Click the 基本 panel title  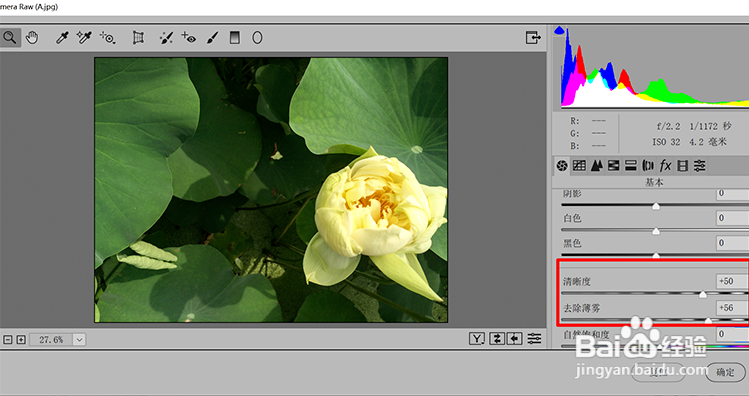pyautogui.click(x=654, y=182)
